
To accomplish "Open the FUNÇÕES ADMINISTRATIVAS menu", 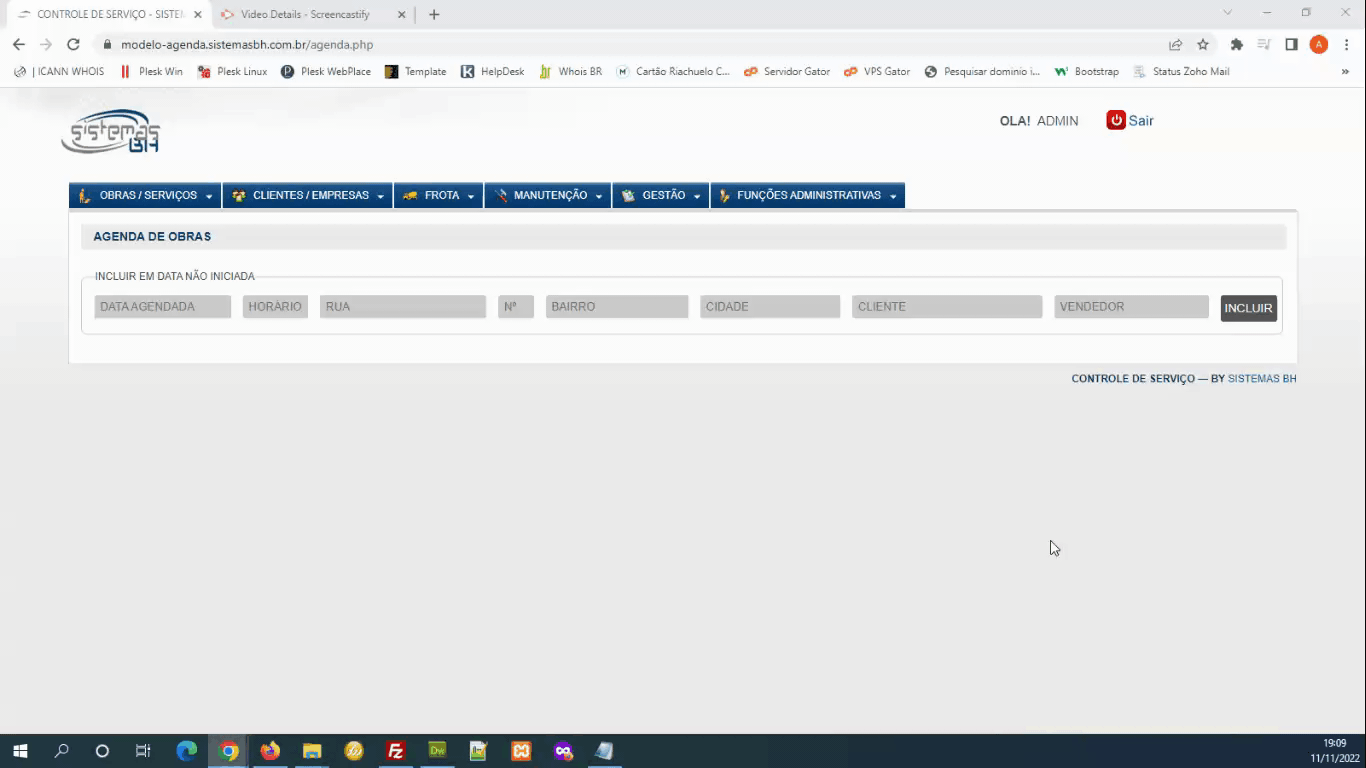I will pyautogui.click(x=807, y=196).
